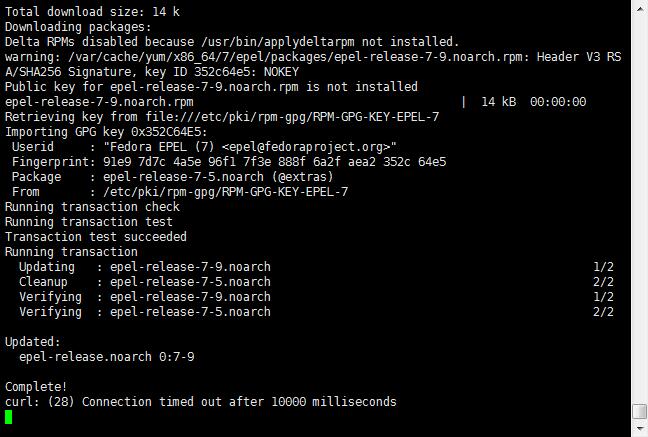Click the 'Updated:' heading text
This screenshot has height=437, width=648.
(33, 342)
